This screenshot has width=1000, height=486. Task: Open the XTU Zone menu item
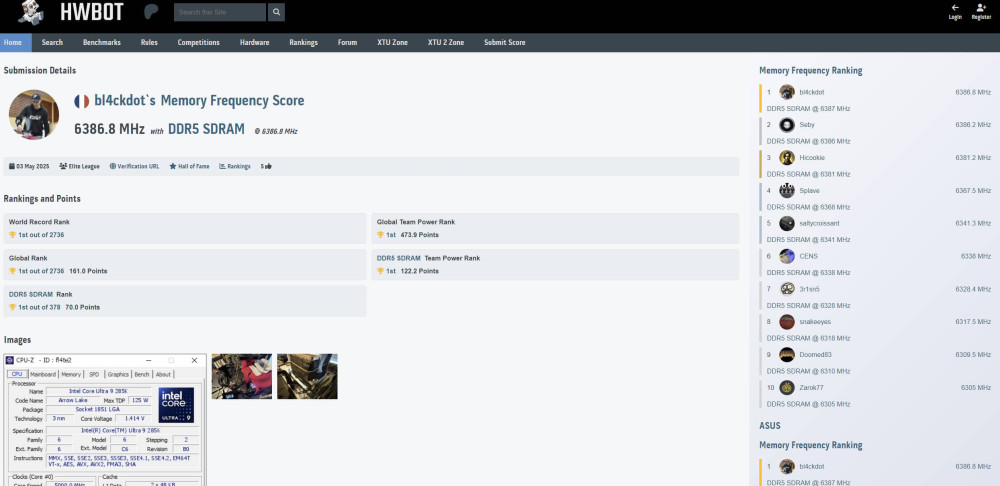(392, 43)
